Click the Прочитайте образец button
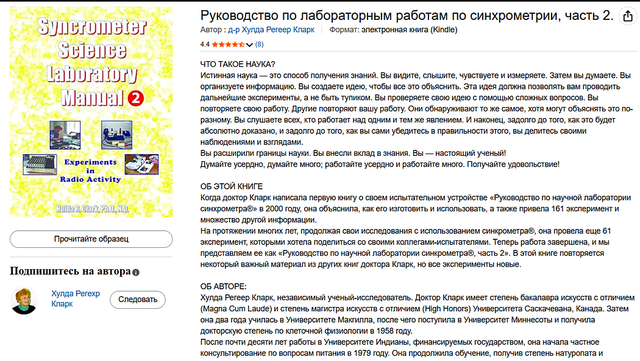Screen dimensions: 640x361 (91, 239)
